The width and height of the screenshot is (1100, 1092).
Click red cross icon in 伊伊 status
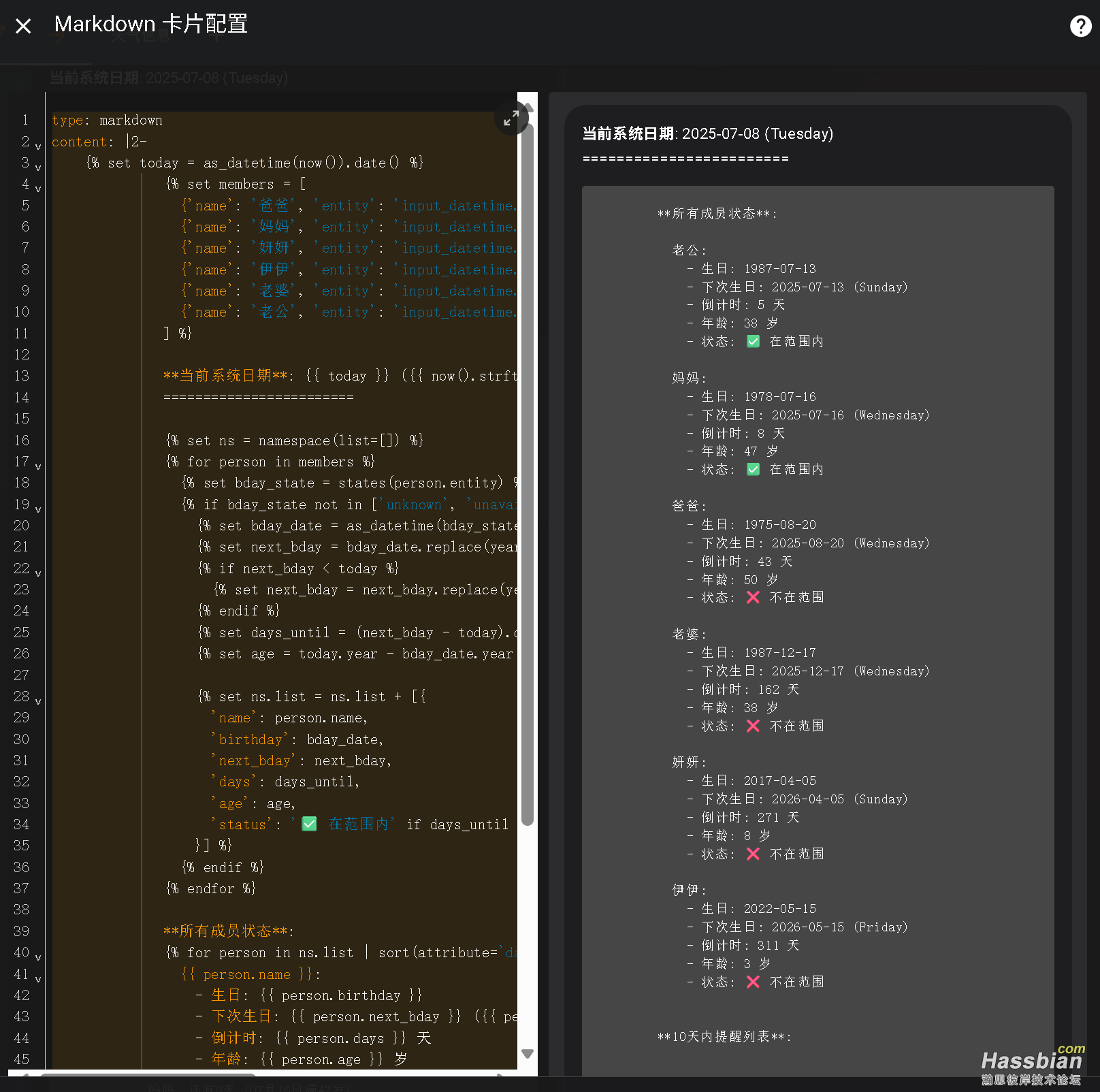(x=753, y=982)
